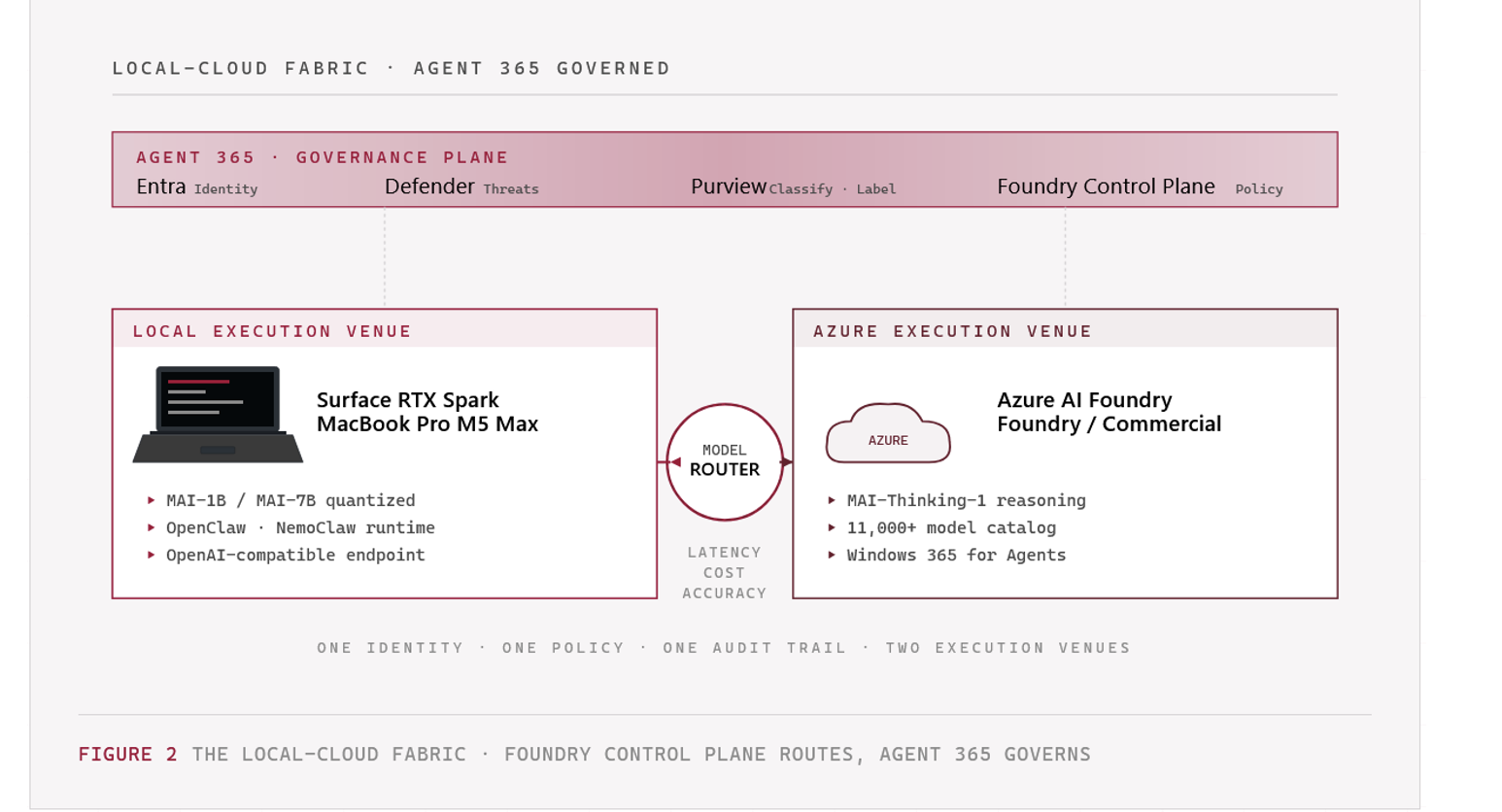Click the Azure cloud icon
The image size is (1502, 812).
888,433
